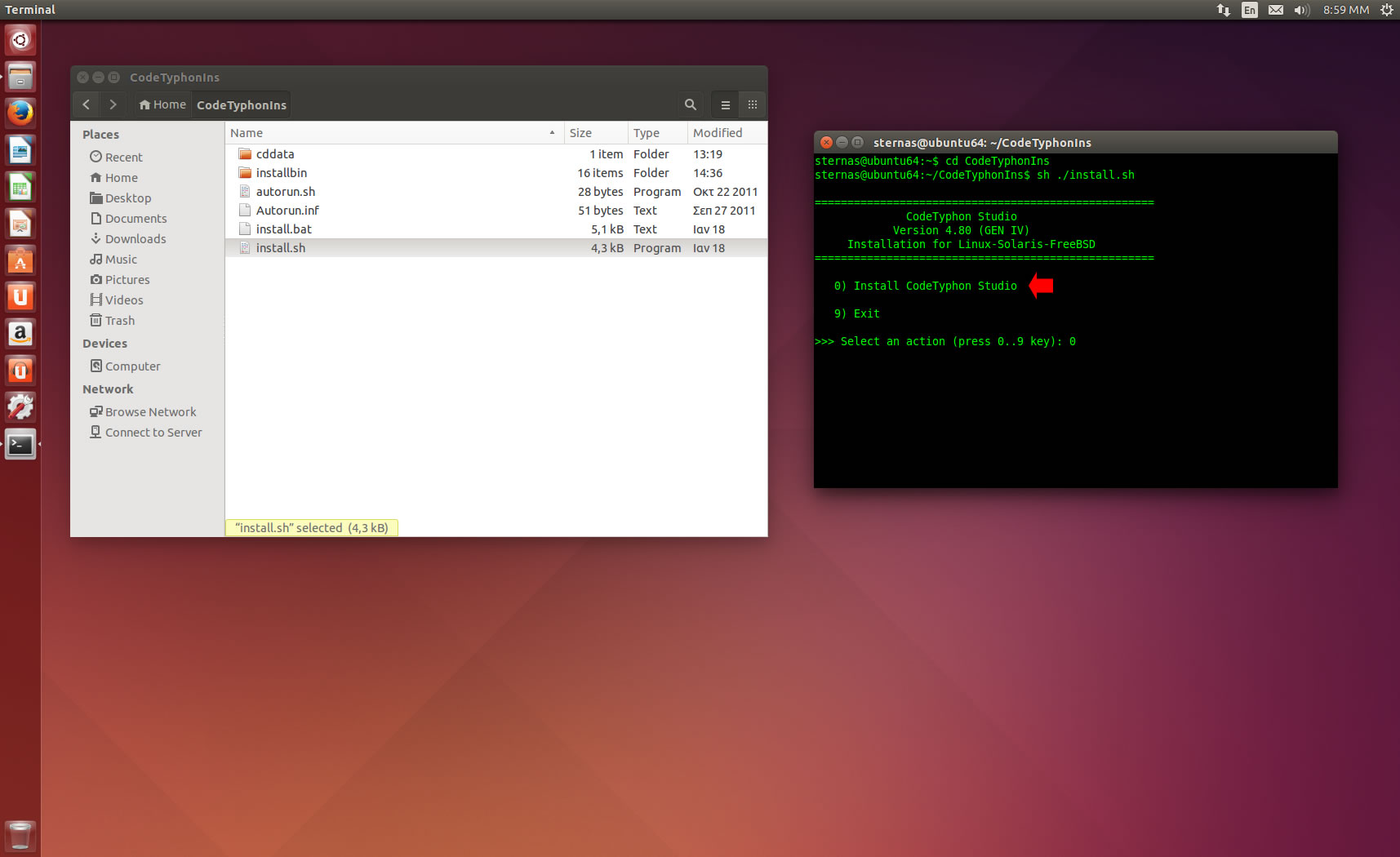The height and width of the screenshot is (857, 1400).
Task: Open Trash from launcher bottom
Action: tap(20, 836)
